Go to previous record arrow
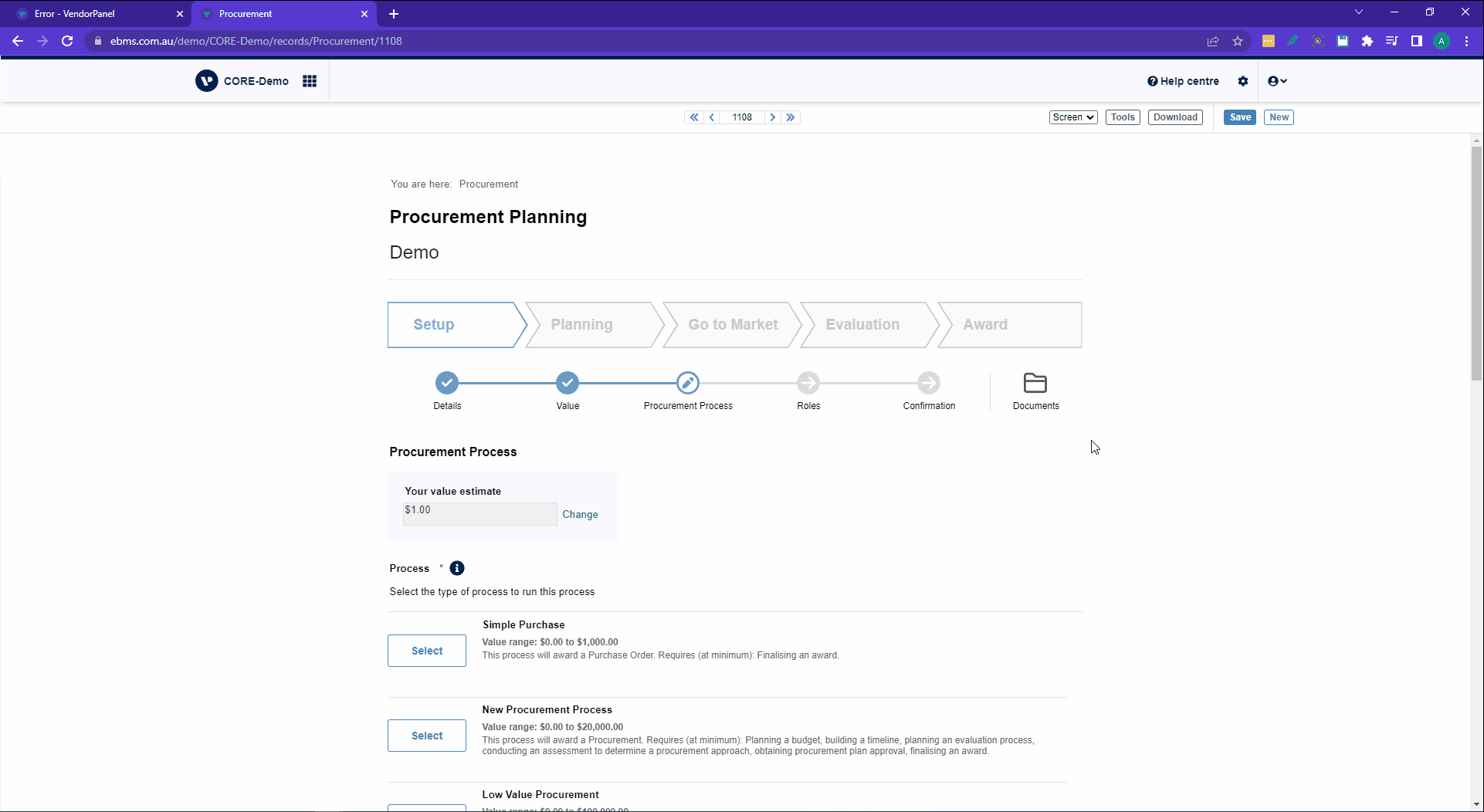 point(712,117)
